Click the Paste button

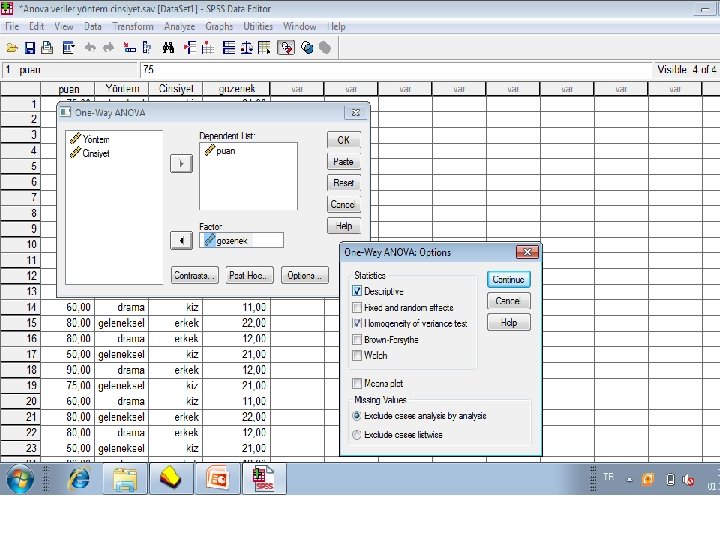pos(343,162)
